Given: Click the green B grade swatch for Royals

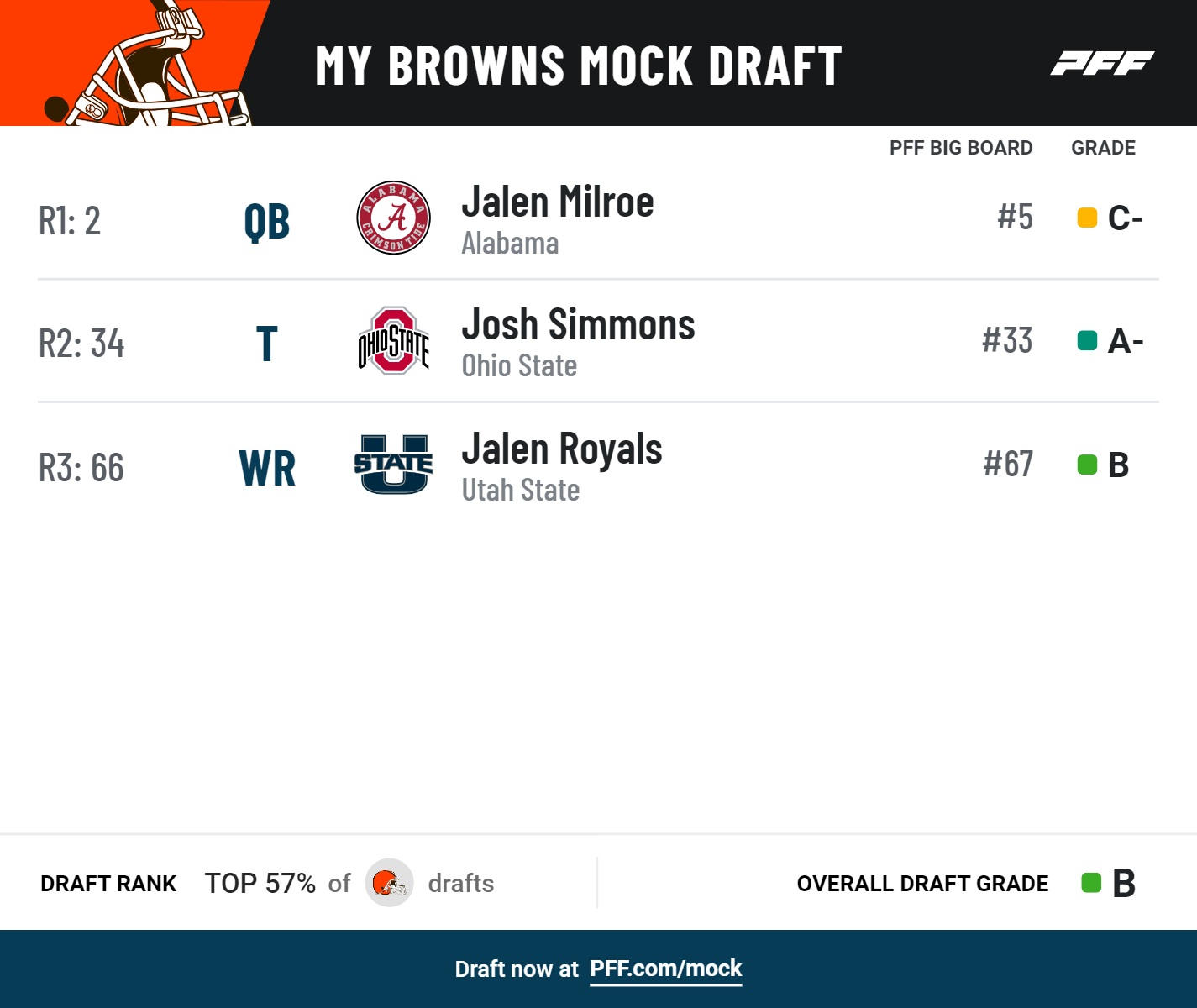Looking at the screenshot, I should (1087, 465).
